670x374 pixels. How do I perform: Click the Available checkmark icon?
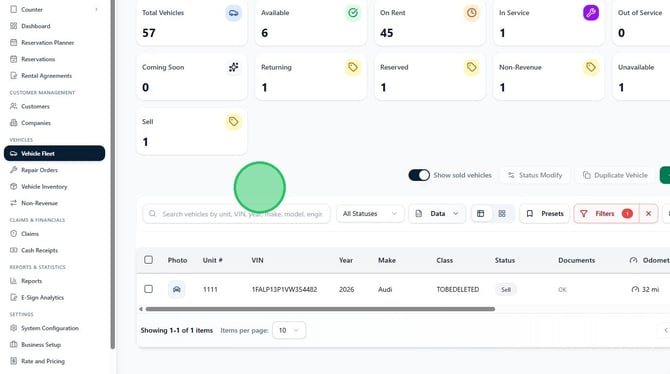coord(353,13)
